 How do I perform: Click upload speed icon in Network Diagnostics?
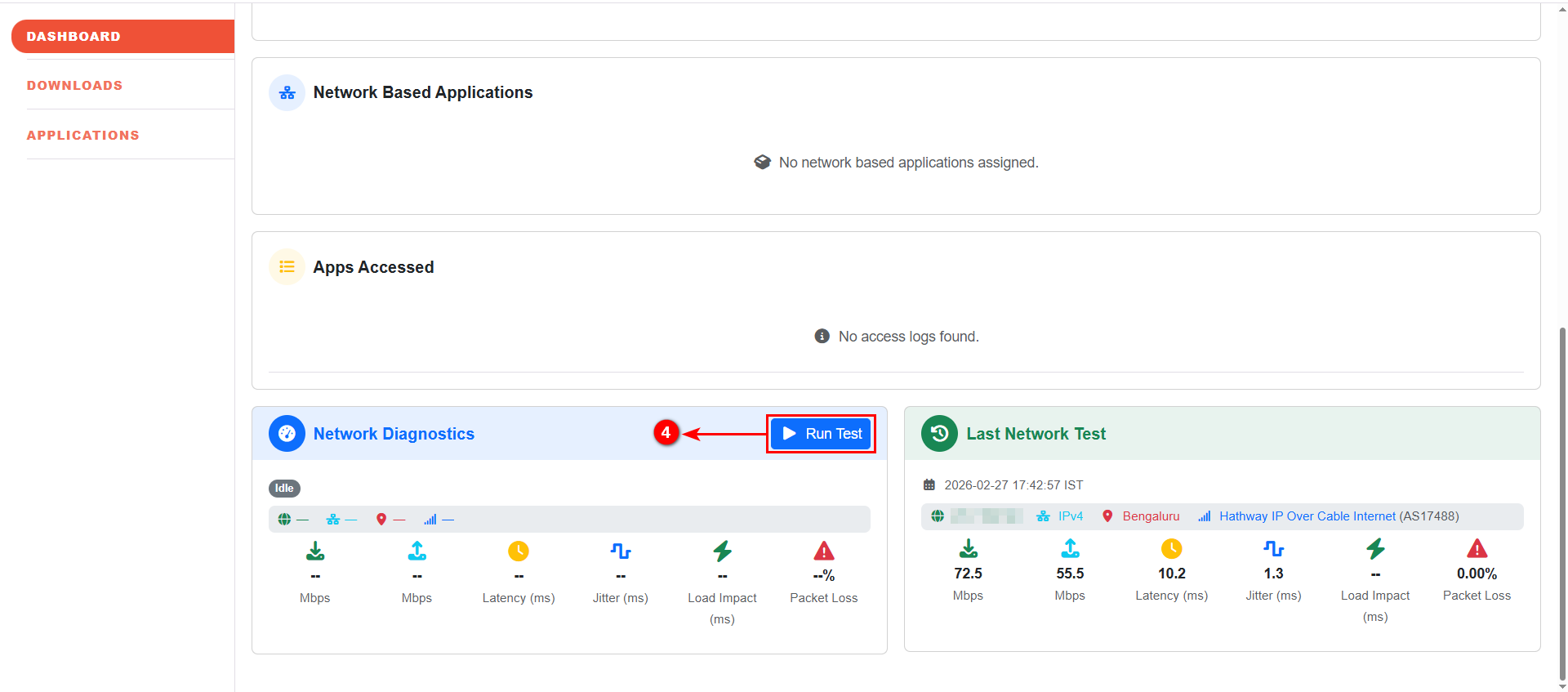(416, 551)
